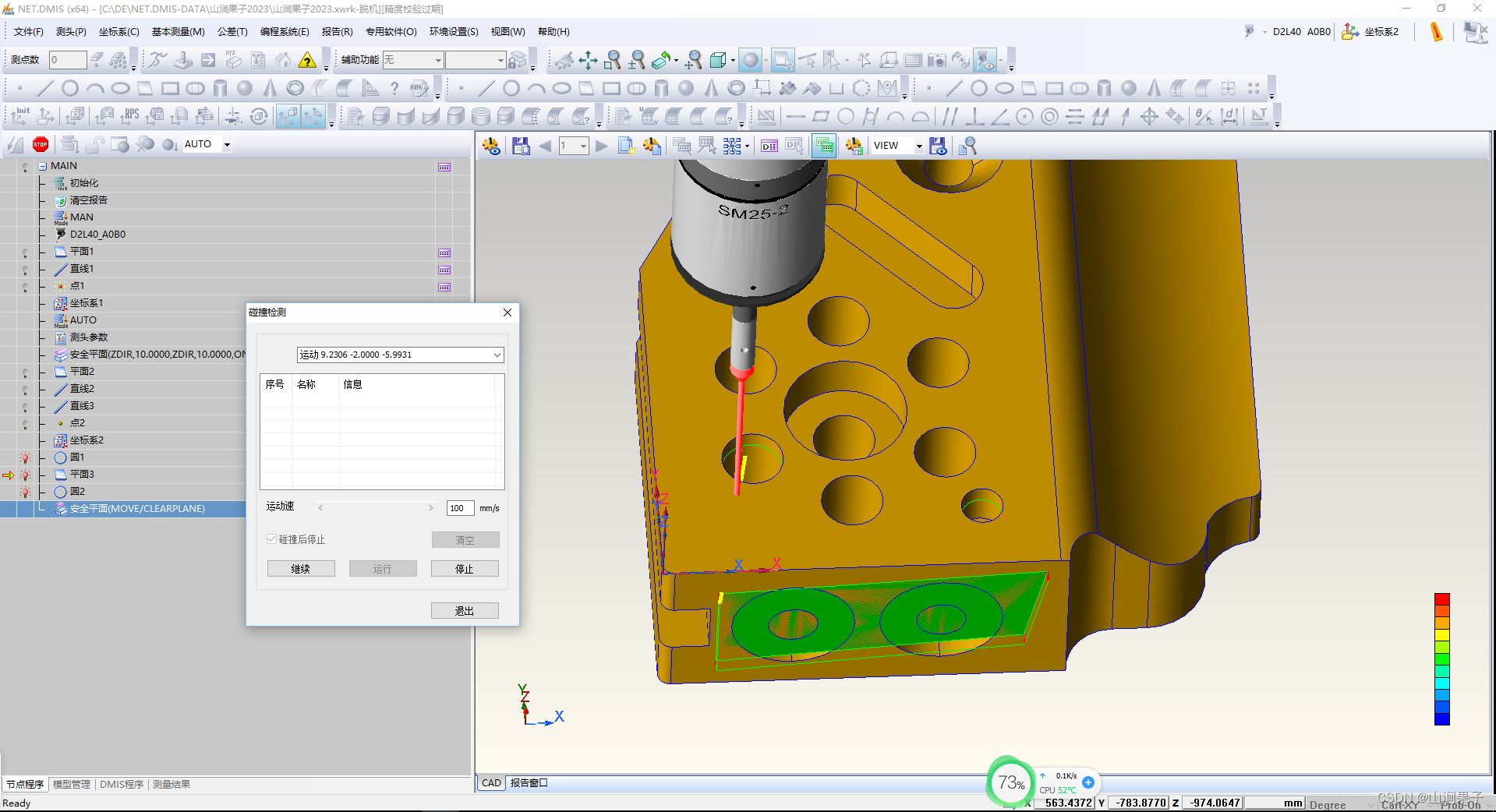Image resolution: width=1496 pixels, height=812 pixels.
Task: Switch to the DMIS程序 tab
Action: click(x=122, y=785)
